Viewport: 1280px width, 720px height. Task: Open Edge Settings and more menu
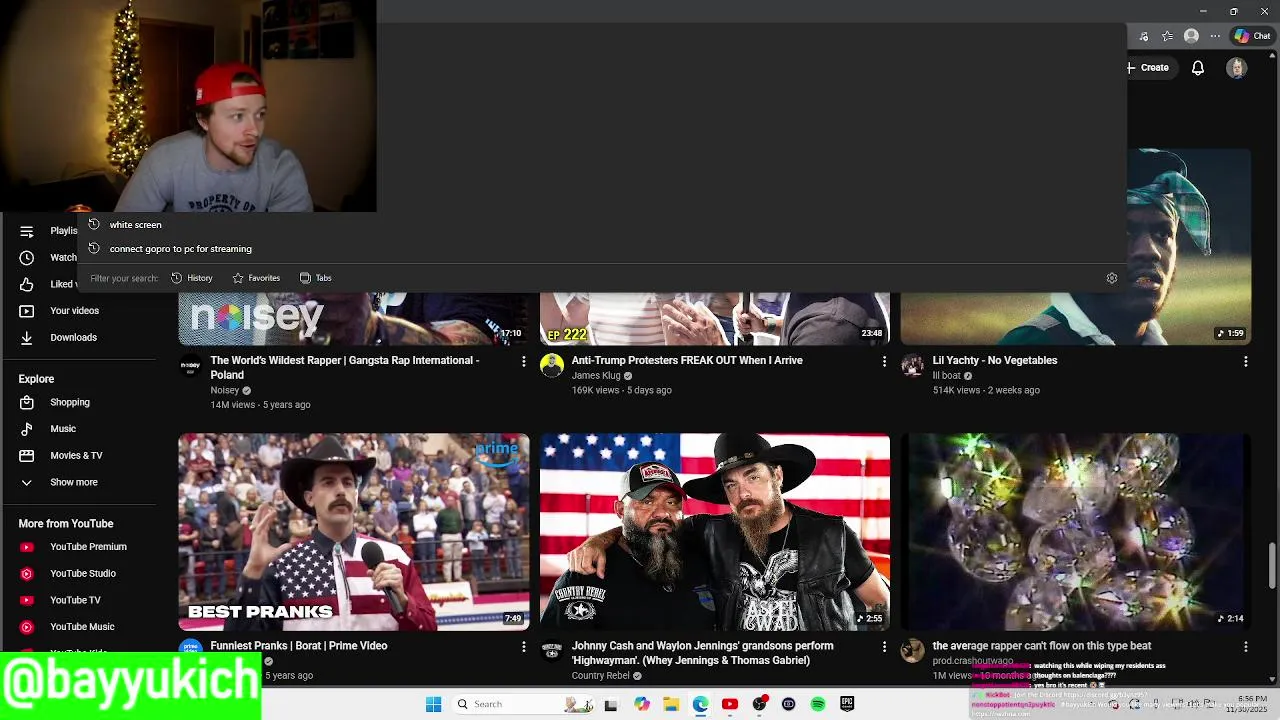click(x=1215, y=36)
